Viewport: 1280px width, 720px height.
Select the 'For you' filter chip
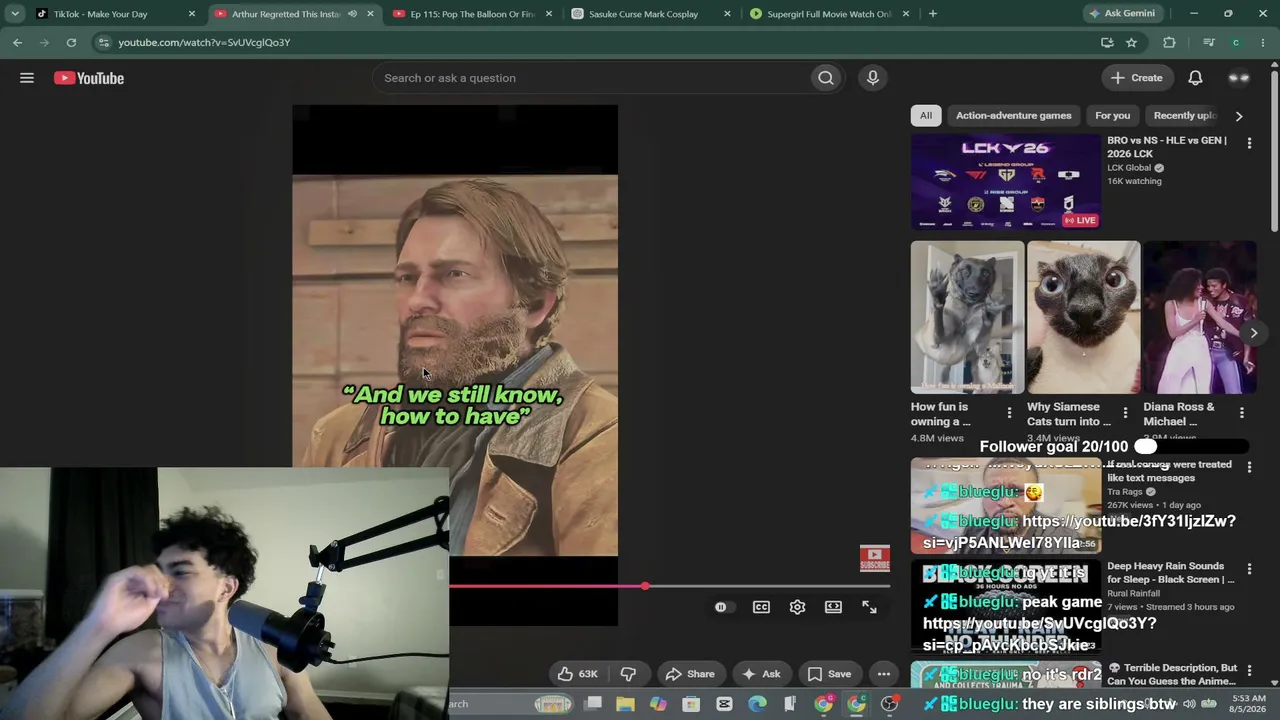pyautogui.click(x=1112, y=116)
